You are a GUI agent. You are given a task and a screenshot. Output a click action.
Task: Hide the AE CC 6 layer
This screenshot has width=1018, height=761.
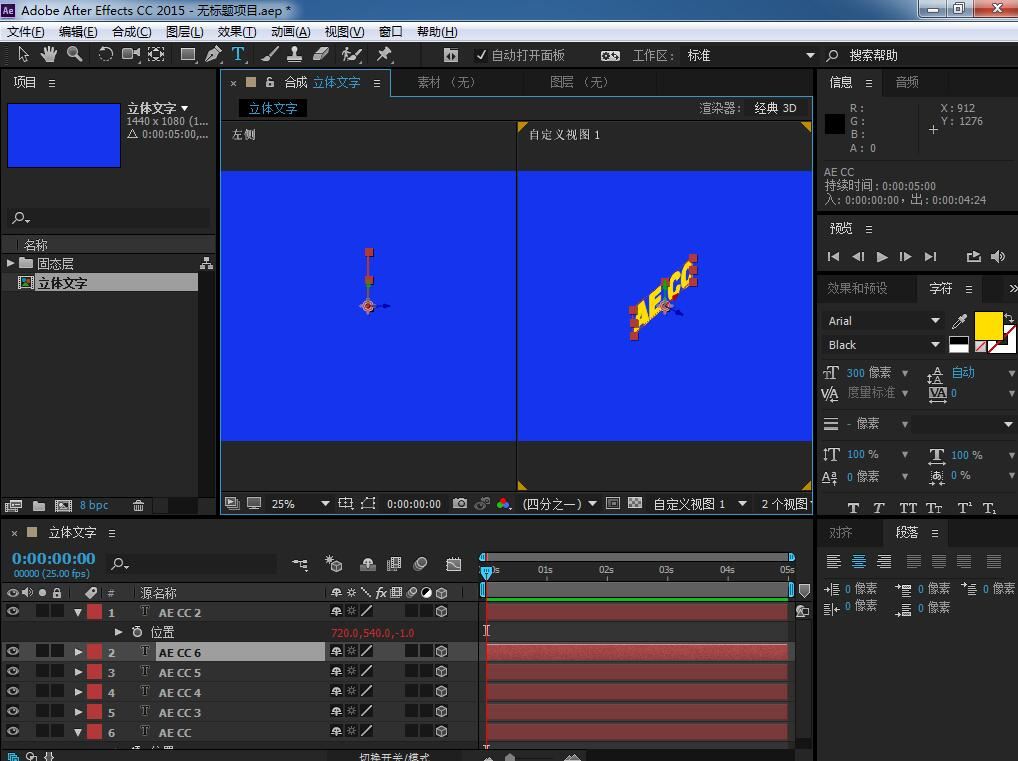click(x=12, y=651)
